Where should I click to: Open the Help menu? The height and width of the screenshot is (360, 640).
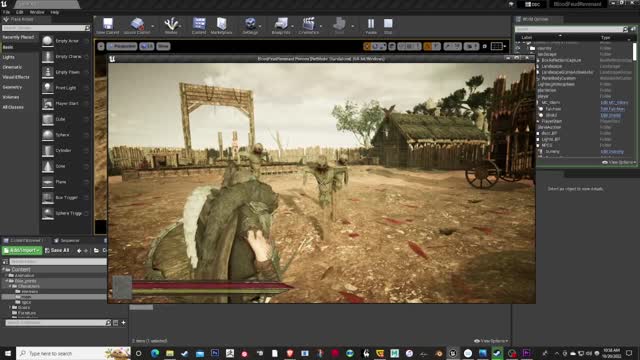point(55,12)
